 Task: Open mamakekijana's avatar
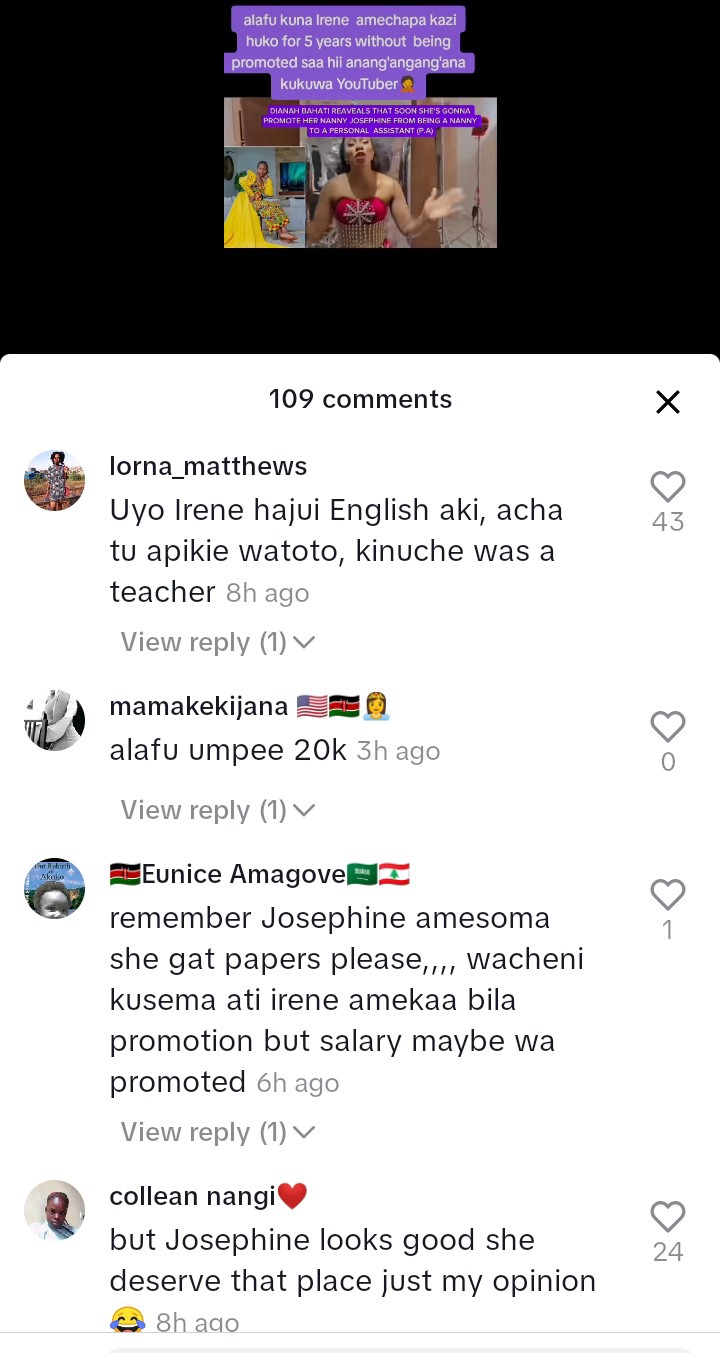[54, 720]
